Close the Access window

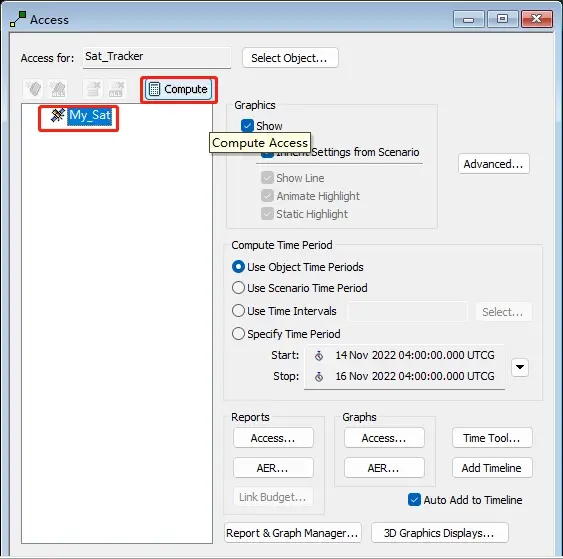(x=537, y=19)
